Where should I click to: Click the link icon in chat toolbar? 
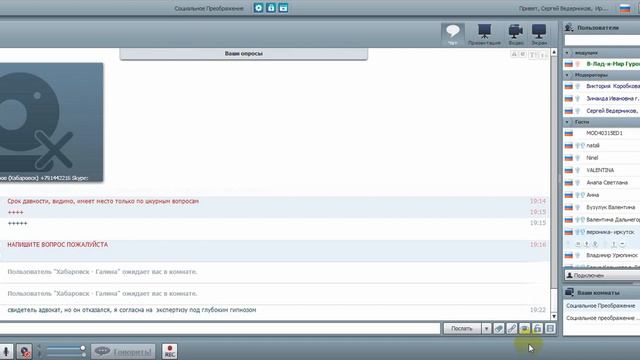pos(511,328)
